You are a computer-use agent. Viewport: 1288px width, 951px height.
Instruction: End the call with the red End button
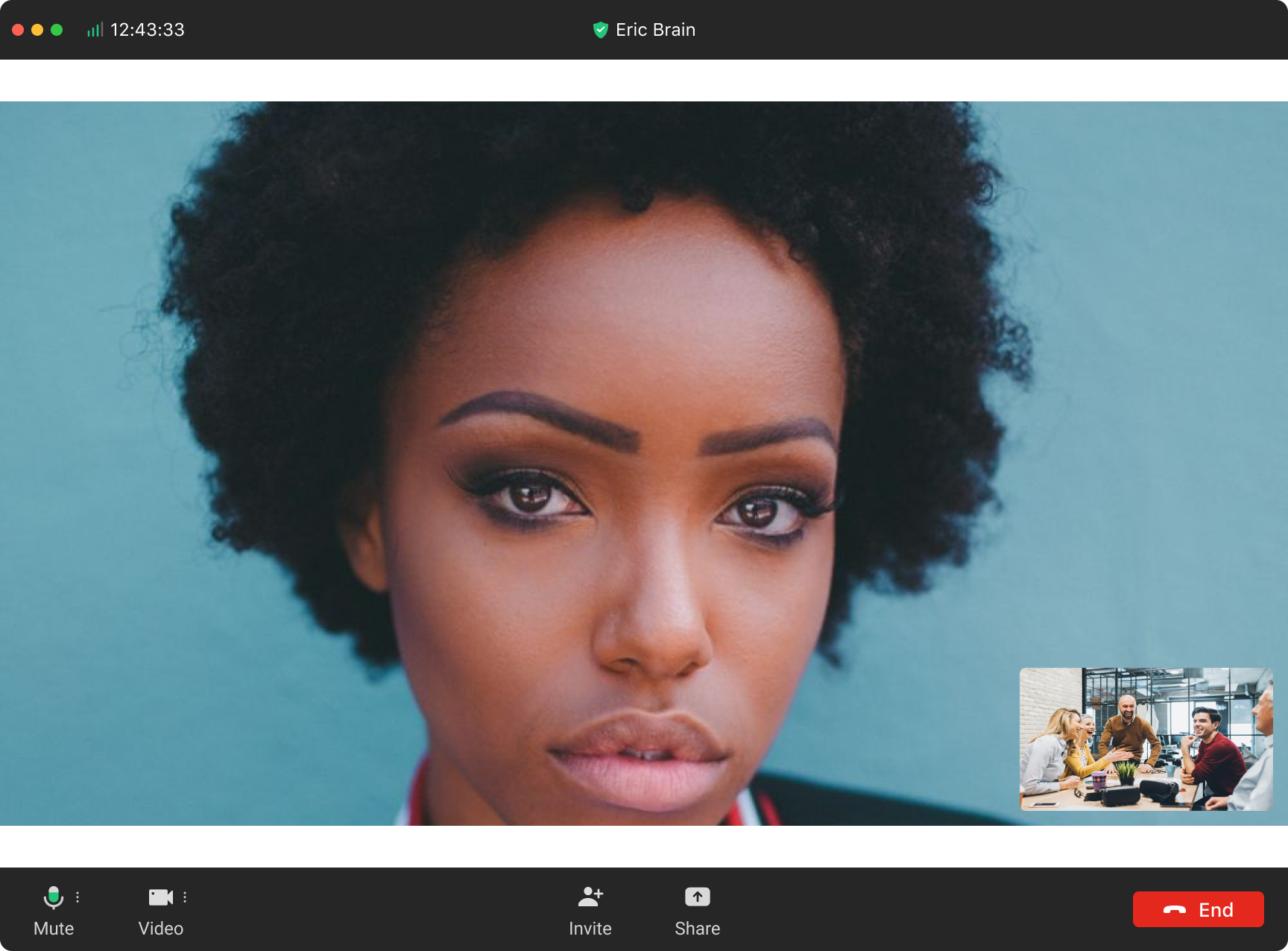[x=1198, y=909]
